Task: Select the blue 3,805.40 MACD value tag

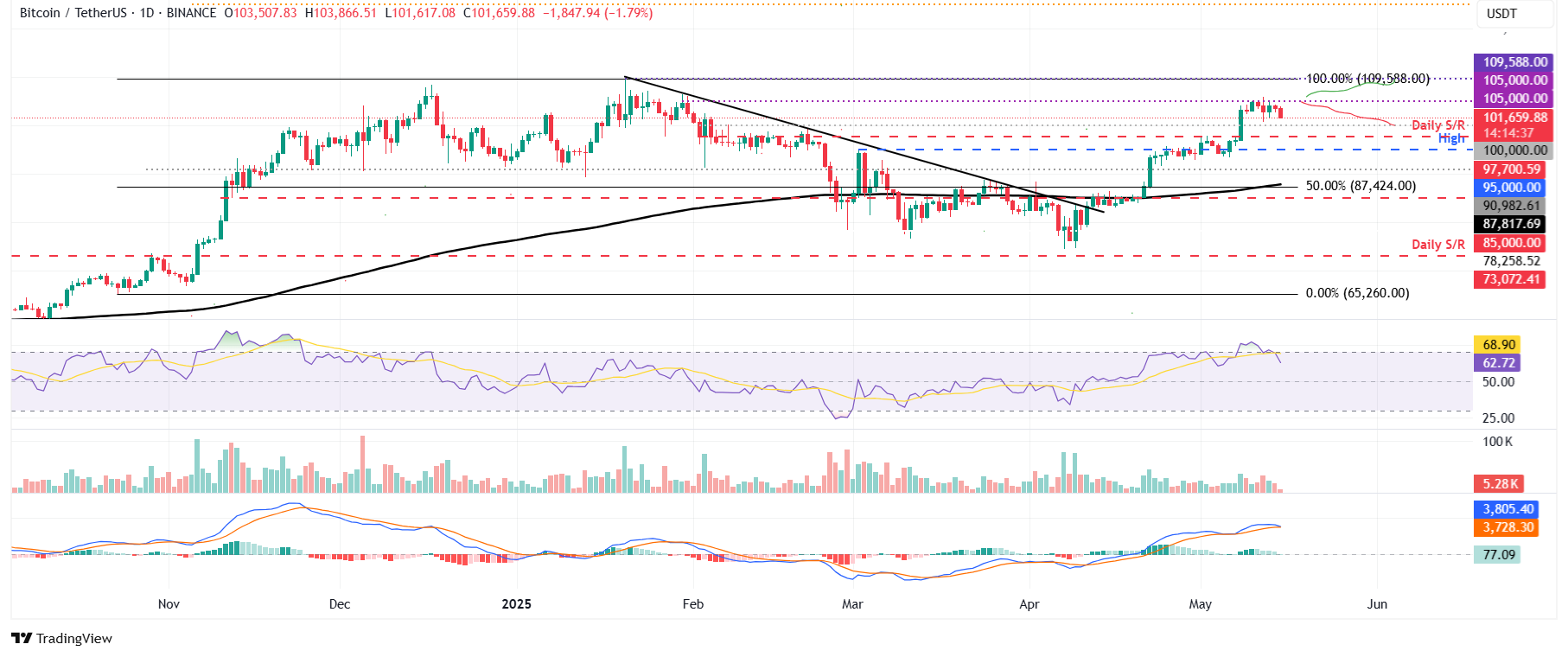Action: [x=1507, y=509]
